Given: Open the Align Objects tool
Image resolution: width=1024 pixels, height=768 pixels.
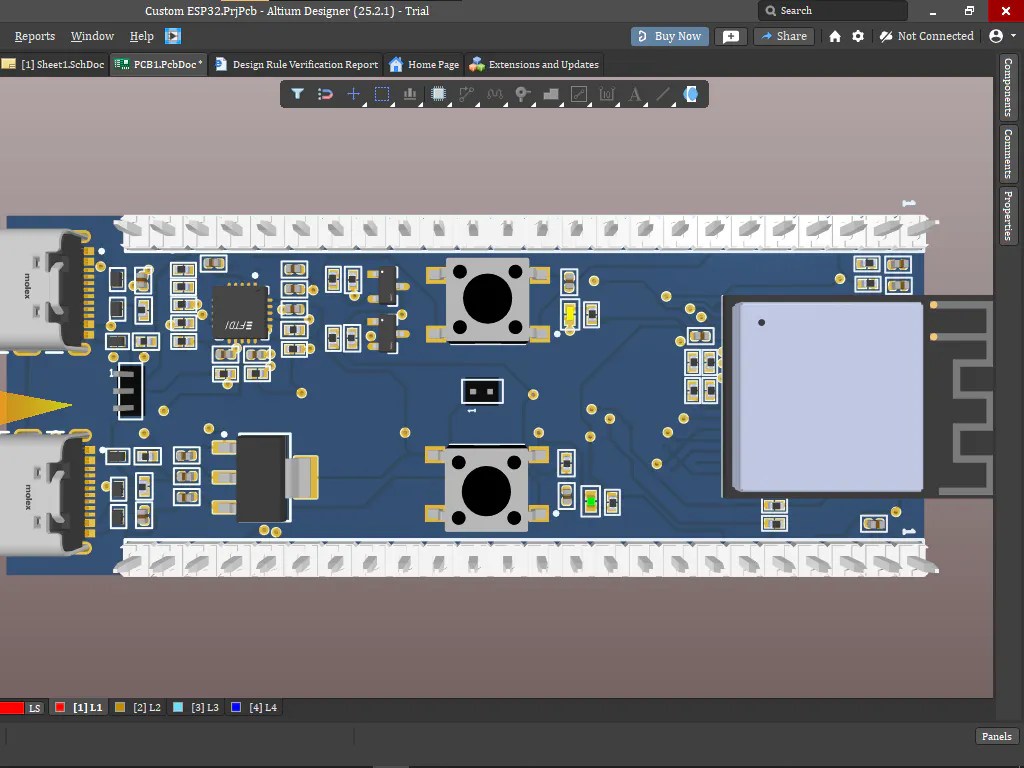Looking at the screenshot, I should (x=410, y=94).
